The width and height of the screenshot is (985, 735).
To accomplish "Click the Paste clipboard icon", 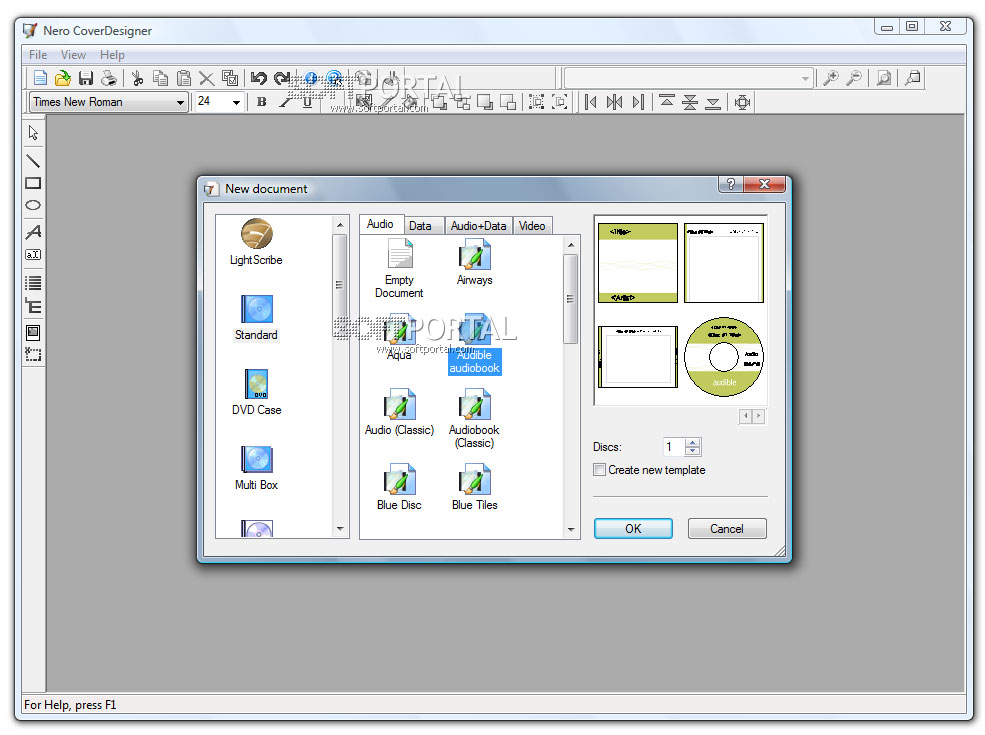I will tap(183, 78).
